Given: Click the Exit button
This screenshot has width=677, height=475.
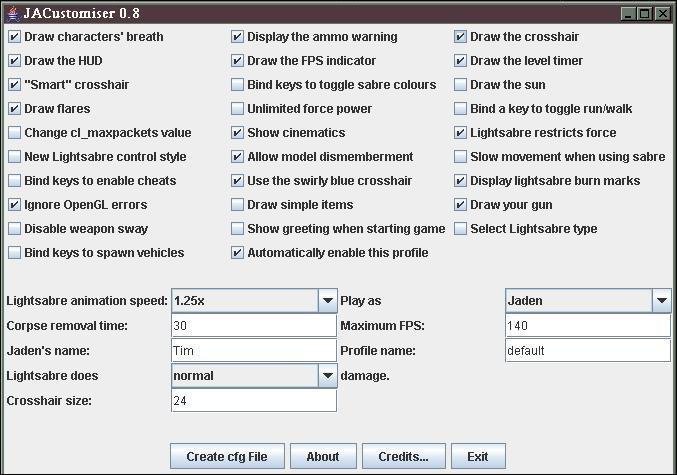Looking at the screenshot, I should 477,456.
